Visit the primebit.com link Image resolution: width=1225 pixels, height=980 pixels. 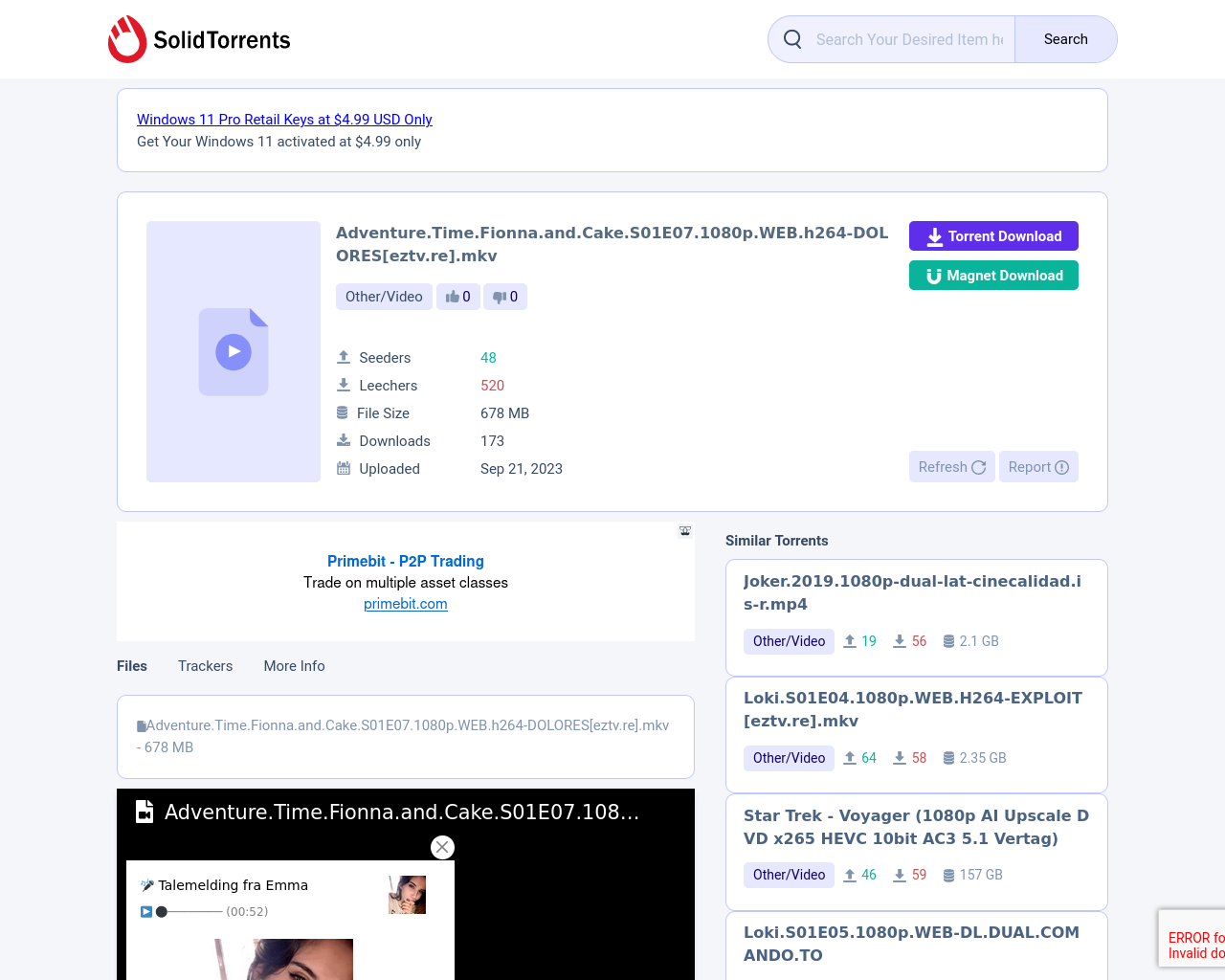tap(406, 604)
